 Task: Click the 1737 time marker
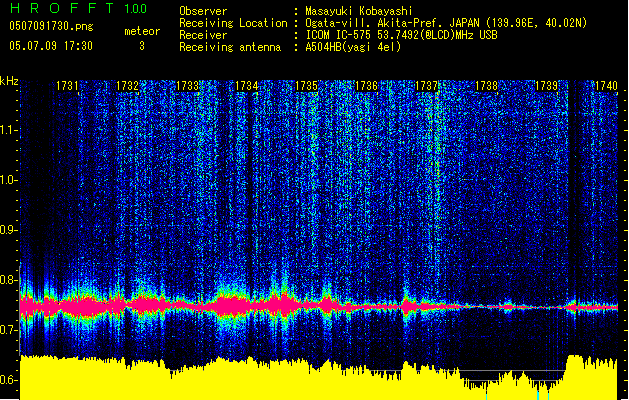coord(426,86)
